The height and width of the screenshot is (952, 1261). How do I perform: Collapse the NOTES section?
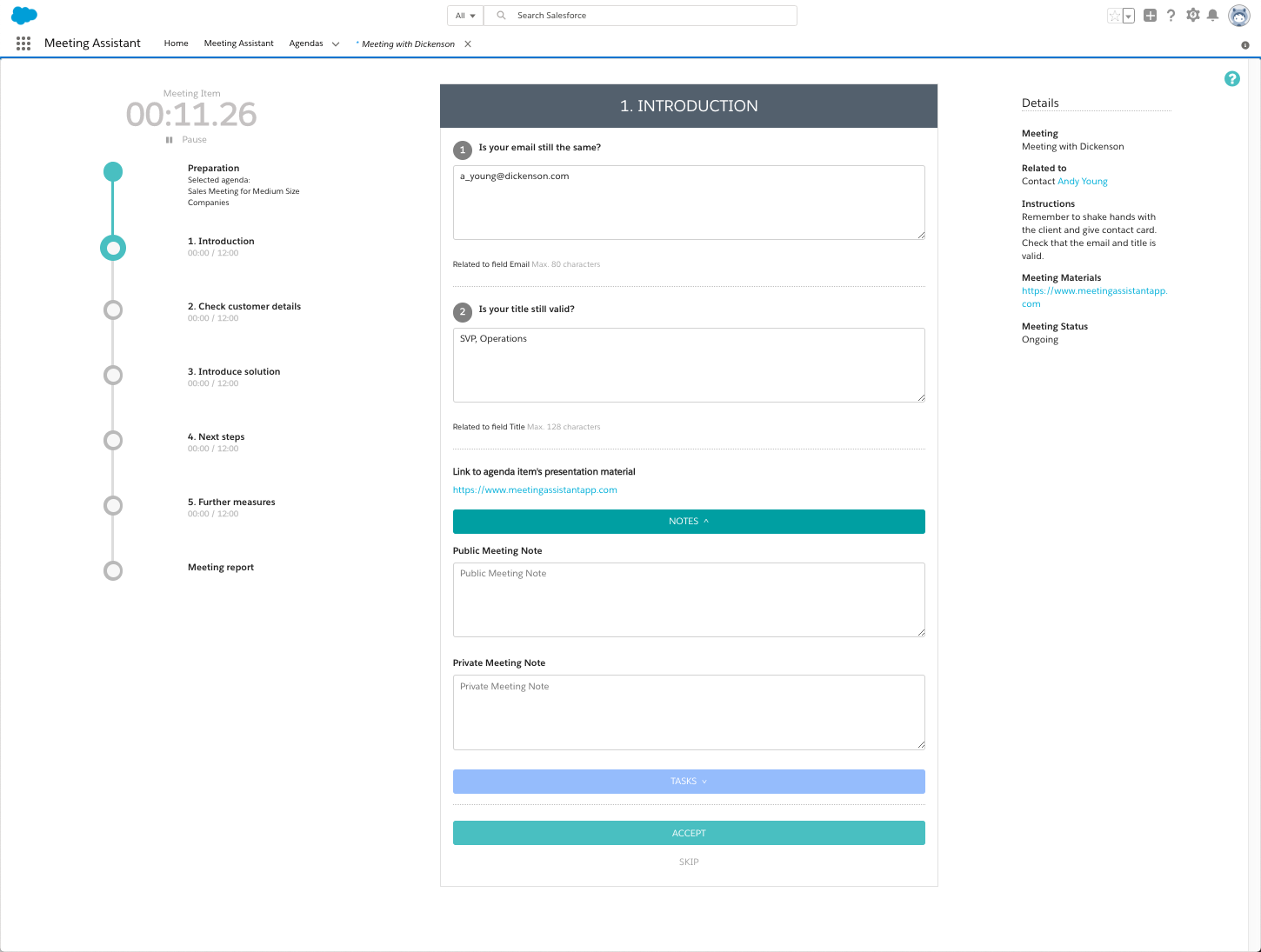pyautogui.click(x=689, y=522)
